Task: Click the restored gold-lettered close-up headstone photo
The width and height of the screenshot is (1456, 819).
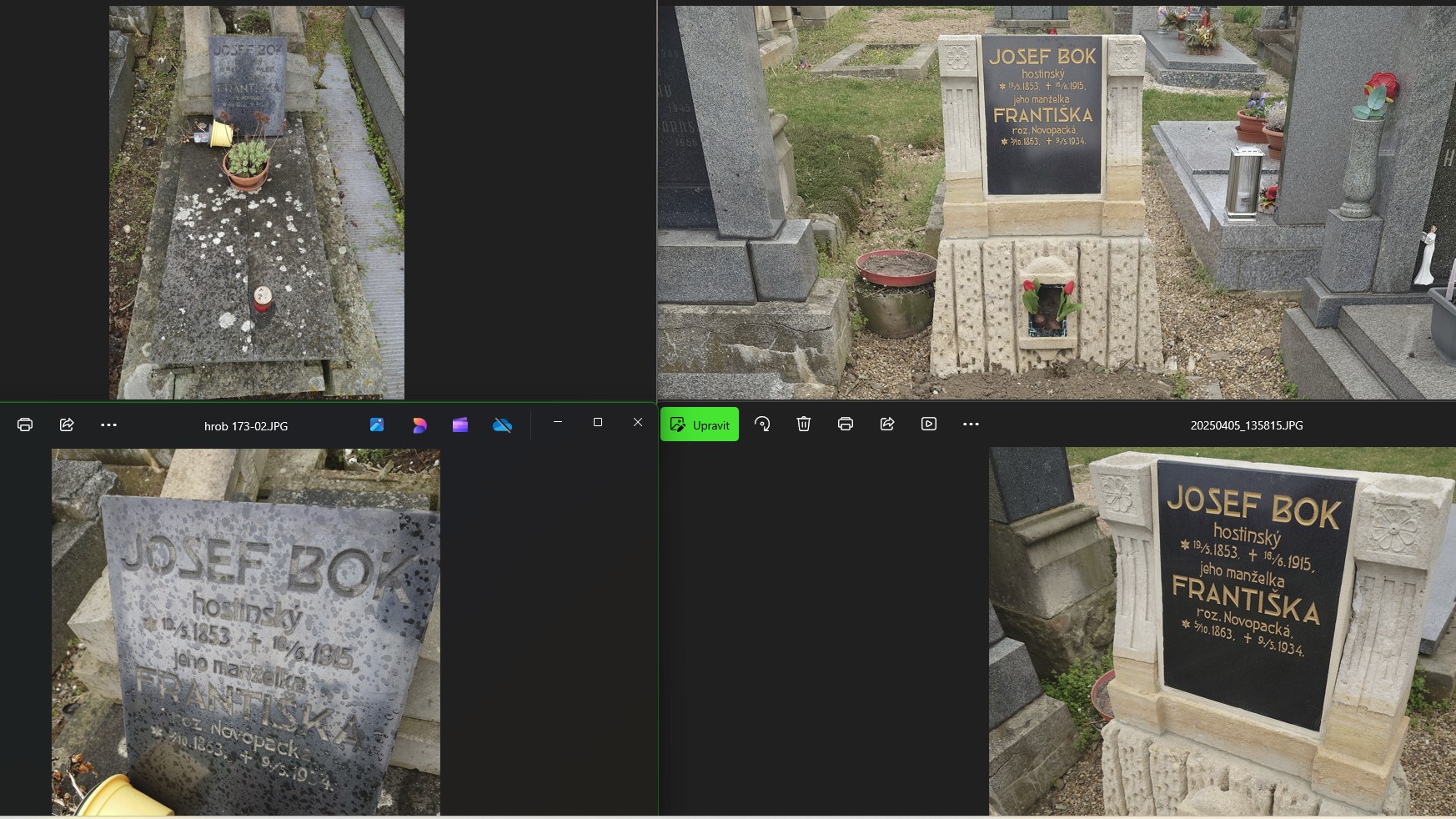Action: [1222, 631]
